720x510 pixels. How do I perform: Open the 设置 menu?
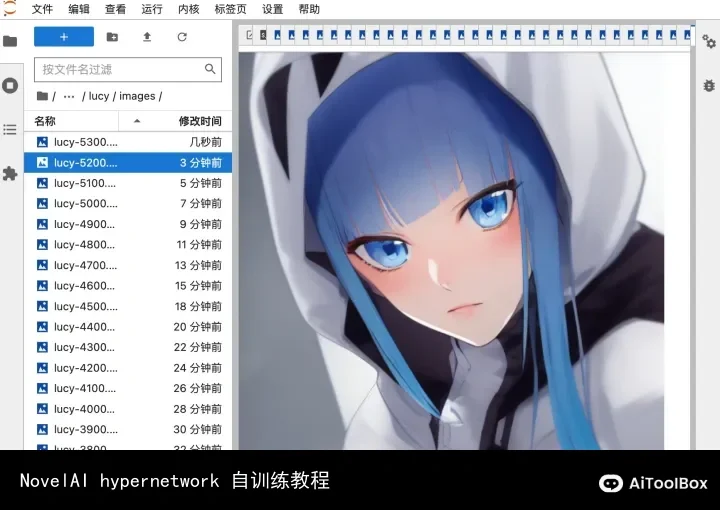pos(272,9)
